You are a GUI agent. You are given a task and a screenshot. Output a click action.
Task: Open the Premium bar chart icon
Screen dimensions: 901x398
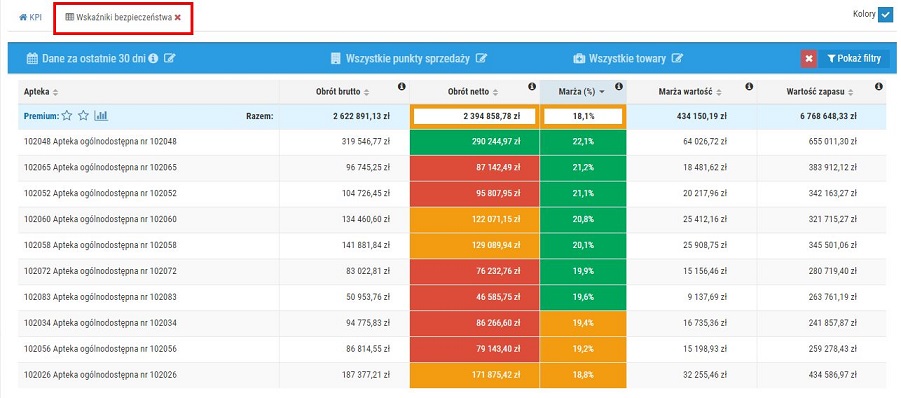[101, 116]
